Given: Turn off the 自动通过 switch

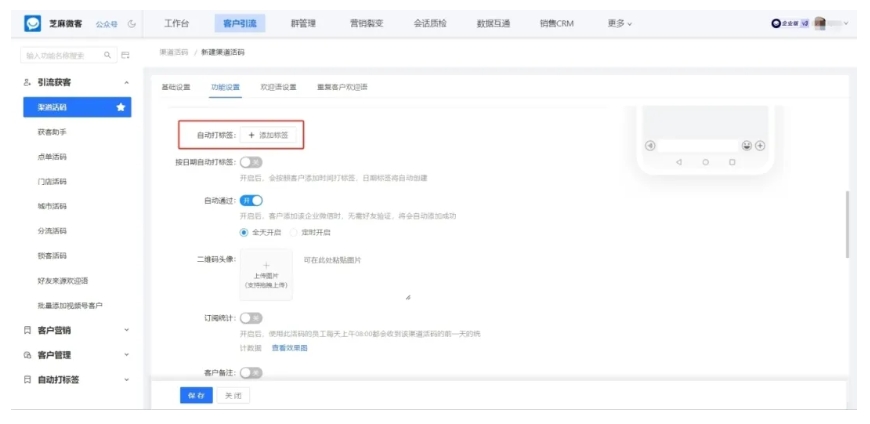Looking at the screenshot, I should click(x=251, y=200).
